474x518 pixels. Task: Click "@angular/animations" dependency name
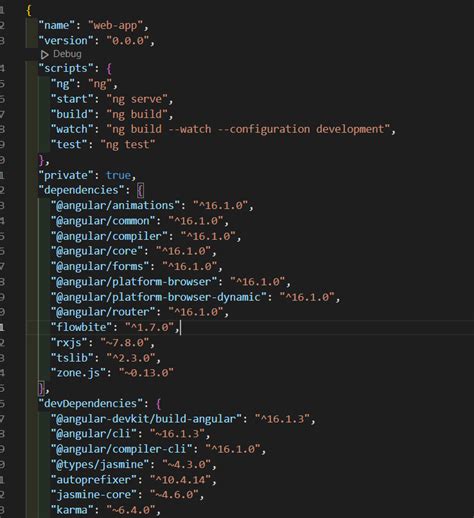pos(116,205)
